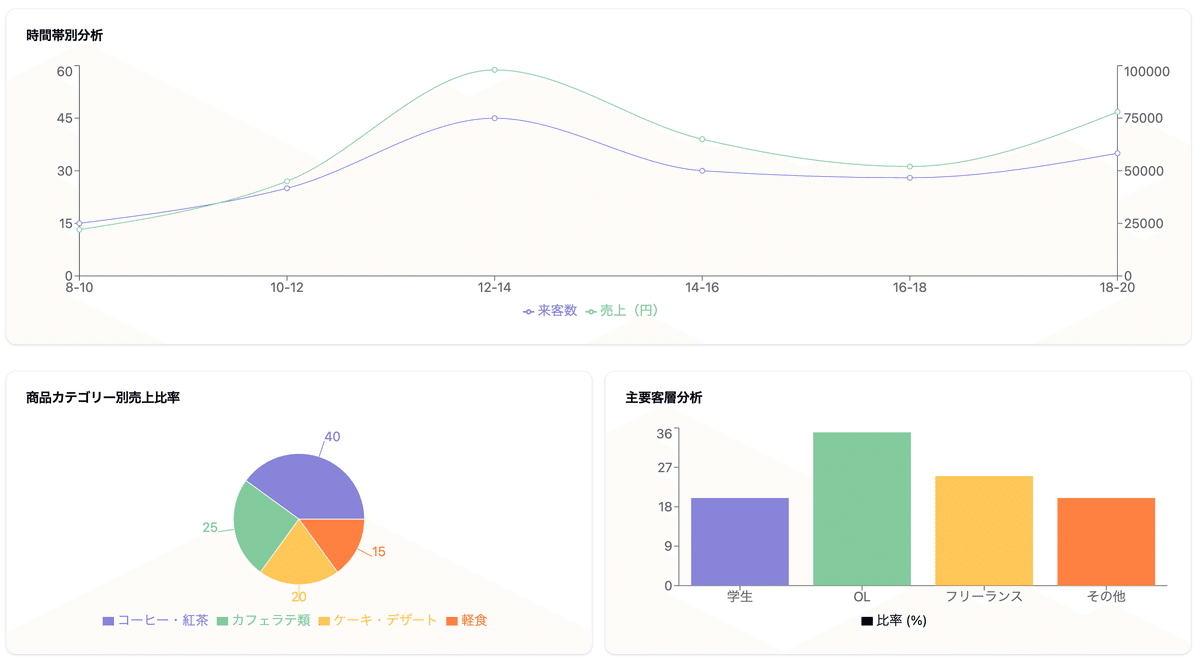
Task: Click the 売上 data point at 14-16
Action: tap(702, 139)
